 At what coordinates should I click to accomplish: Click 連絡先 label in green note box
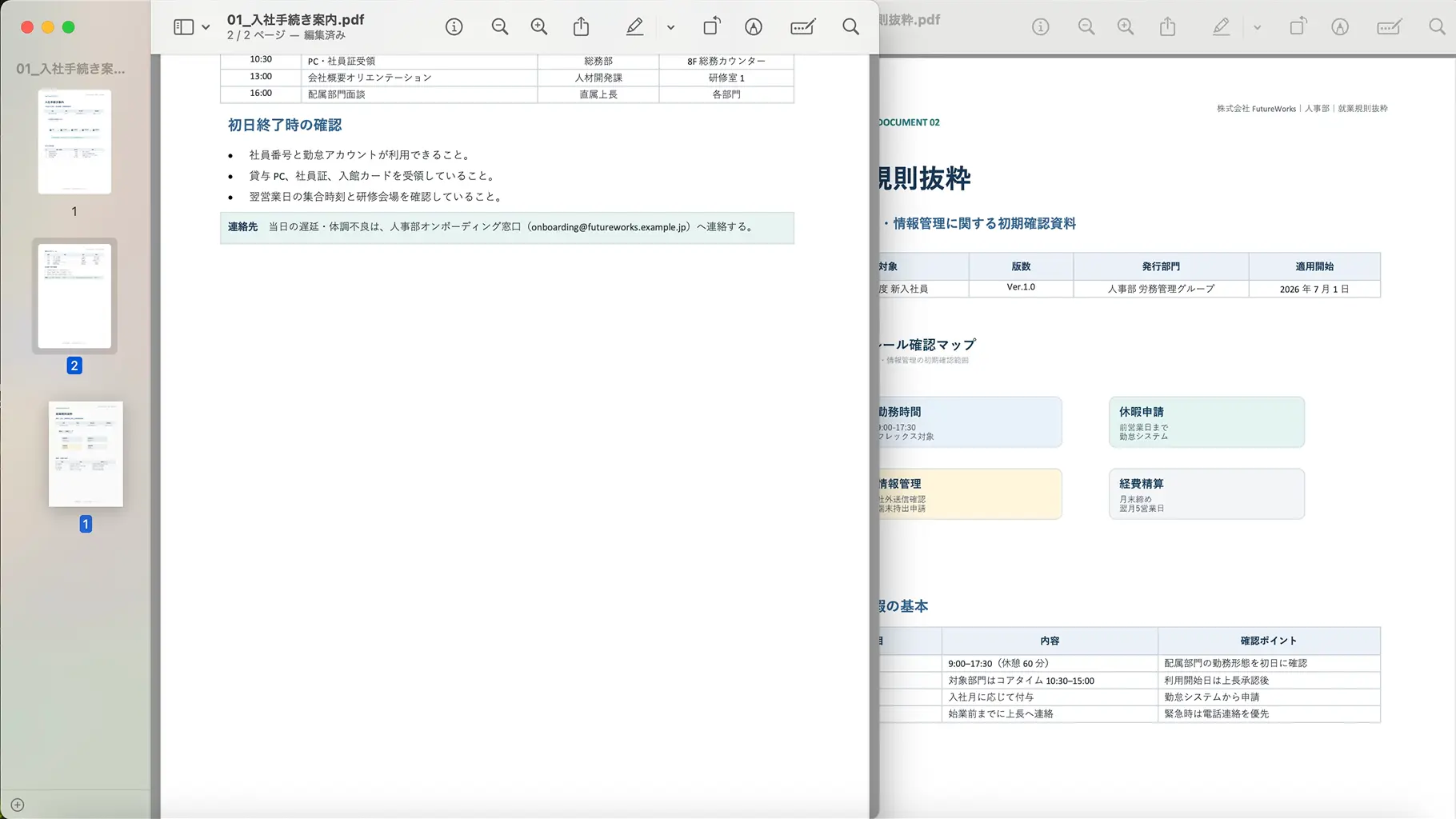[x=242, y=227]
